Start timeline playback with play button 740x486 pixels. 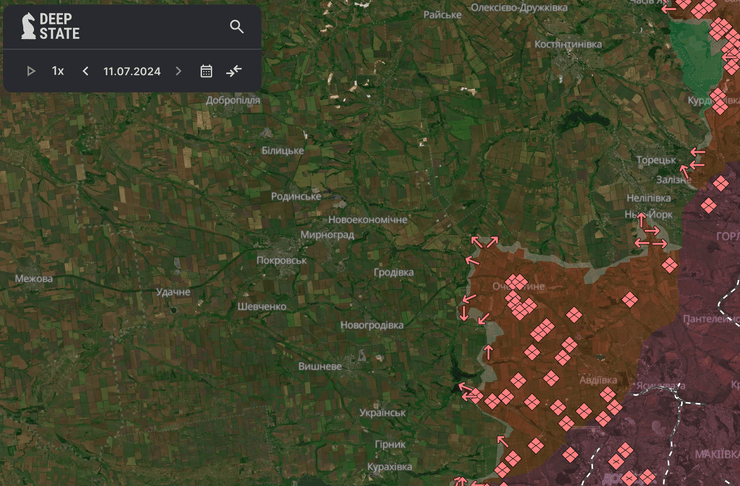click(31, 71)
